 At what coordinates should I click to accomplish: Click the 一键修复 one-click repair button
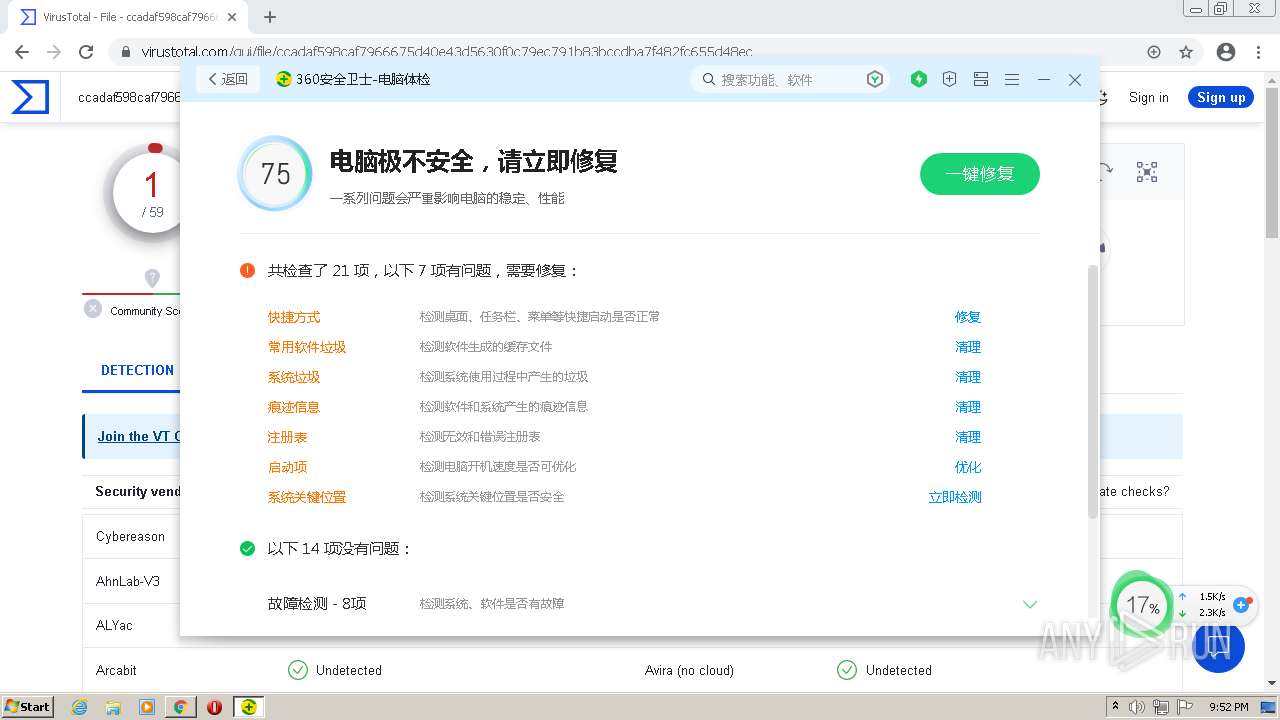point(979,174)
